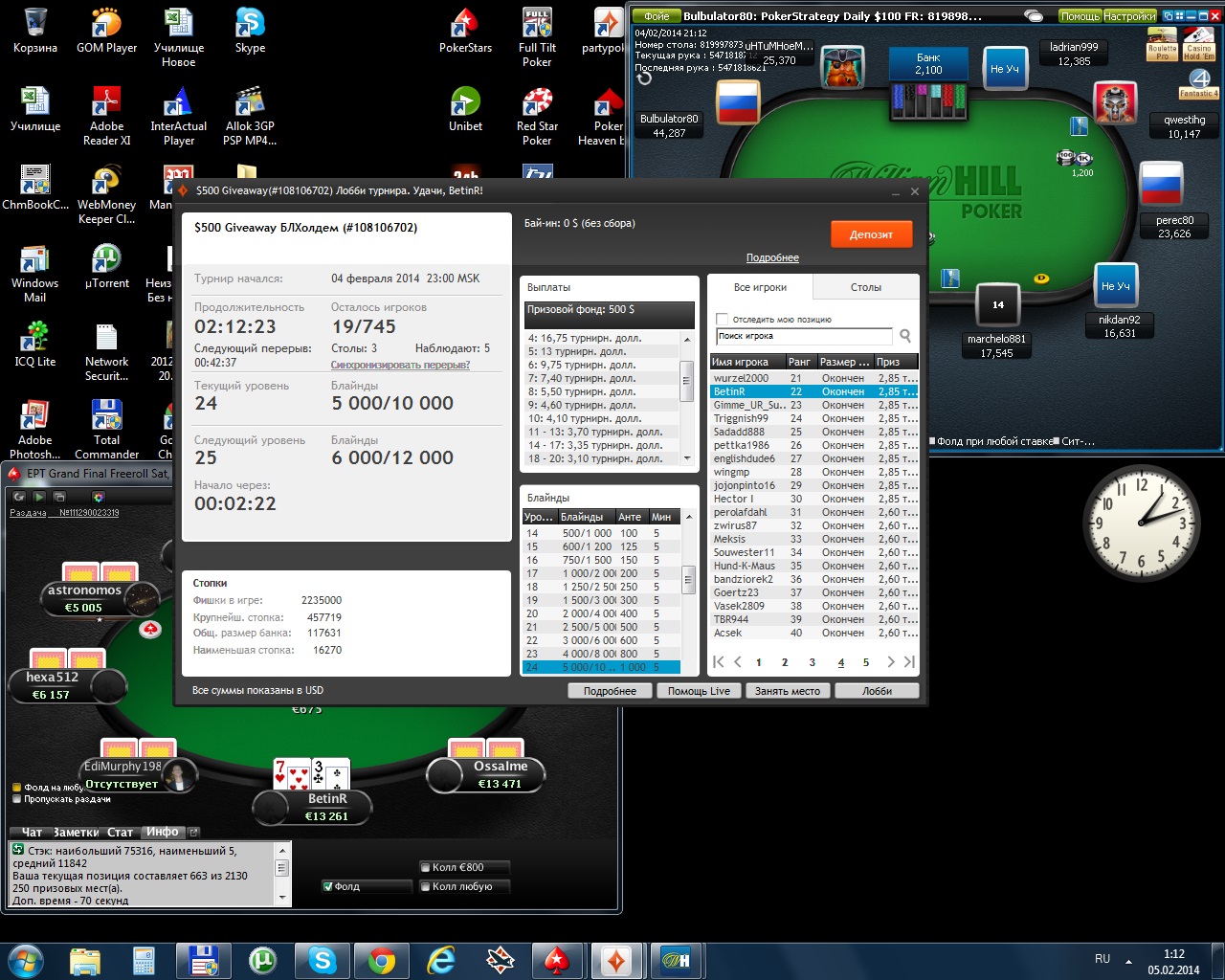Jump to last page of player list
Viewport: 1225px width, 980px height.
pyautogui.click(x=909, y=661)
